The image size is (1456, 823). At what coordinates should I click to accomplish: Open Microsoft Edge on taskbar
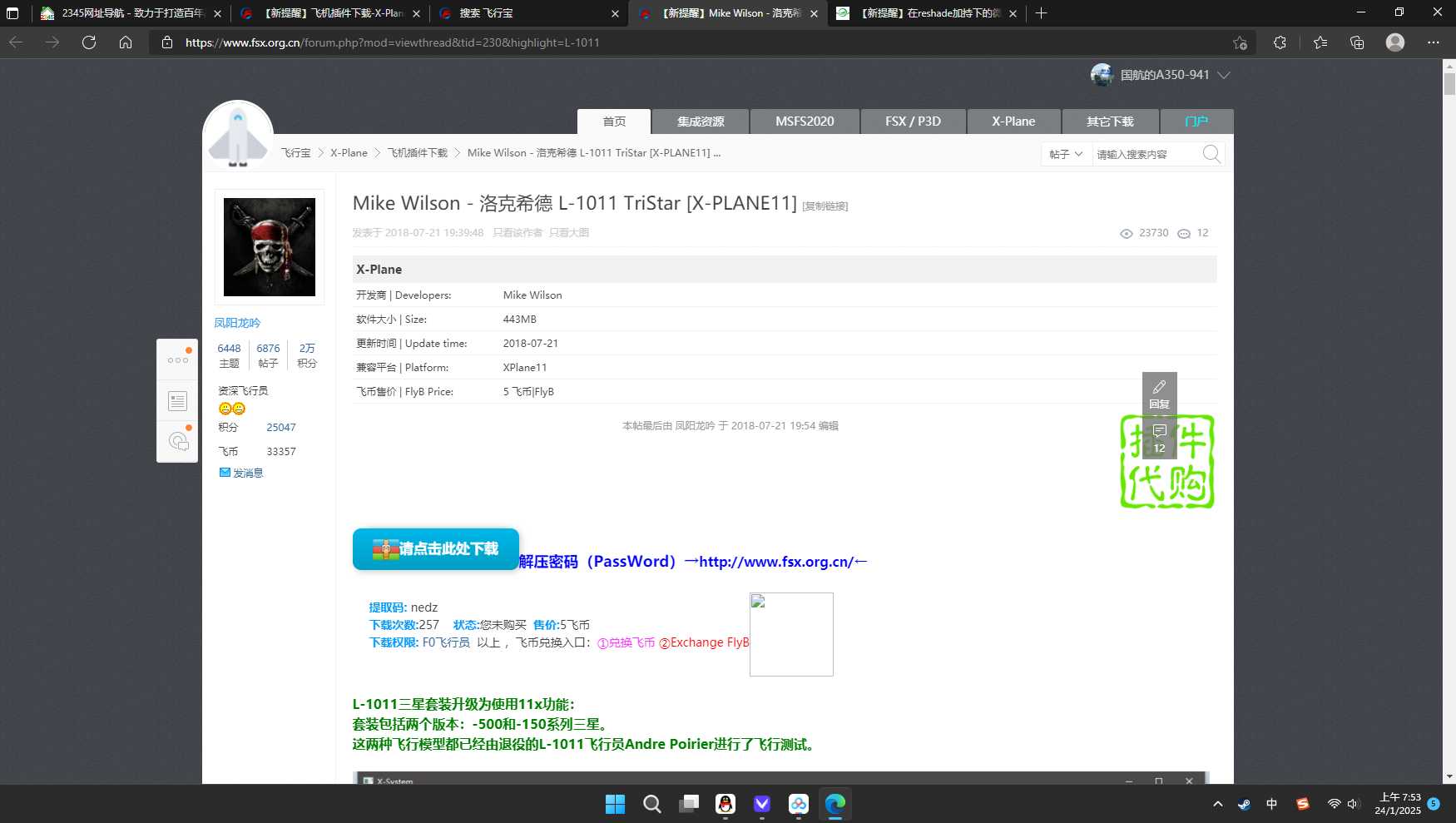[834, 804]
